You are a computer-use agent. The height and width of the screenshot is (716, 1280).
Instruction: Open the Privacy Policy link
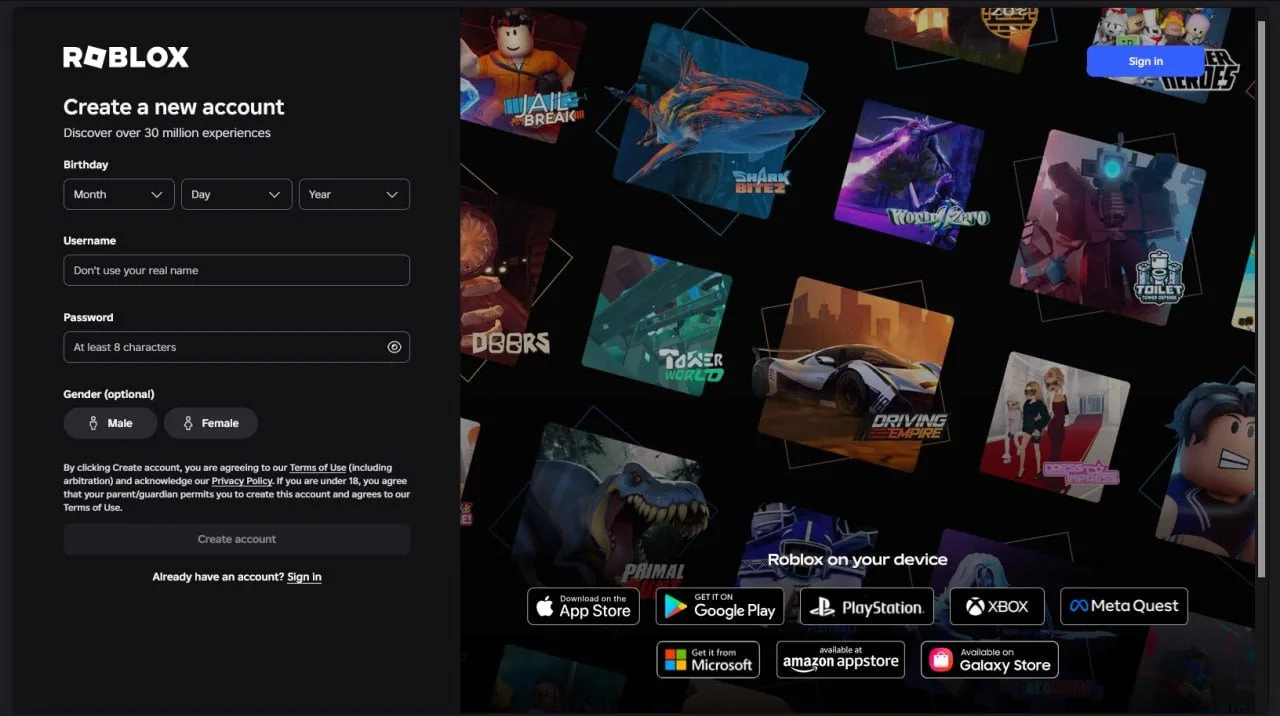(x=242, y=481)
